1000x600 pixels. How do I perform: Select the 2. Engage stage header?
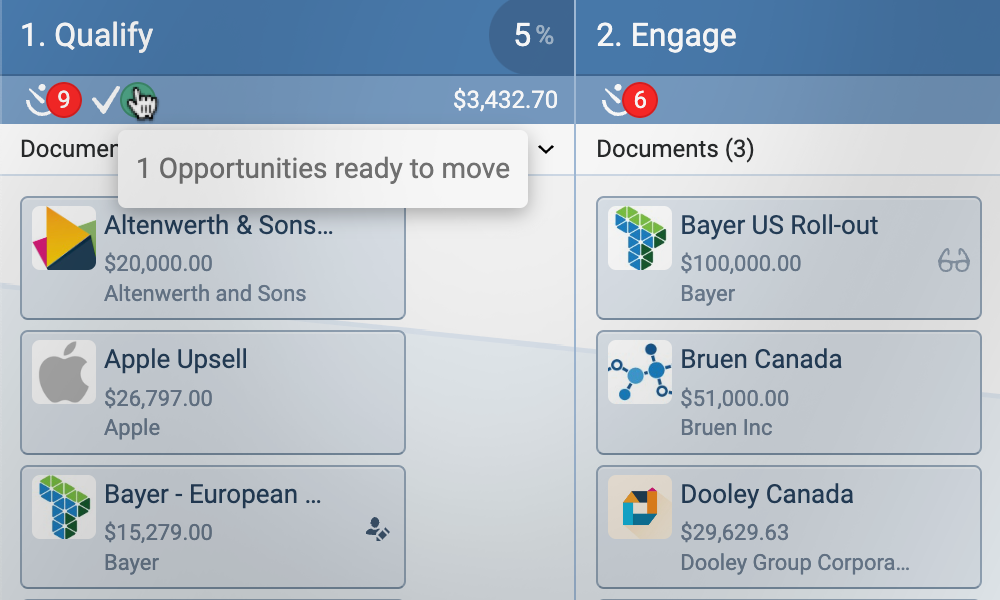666,36
